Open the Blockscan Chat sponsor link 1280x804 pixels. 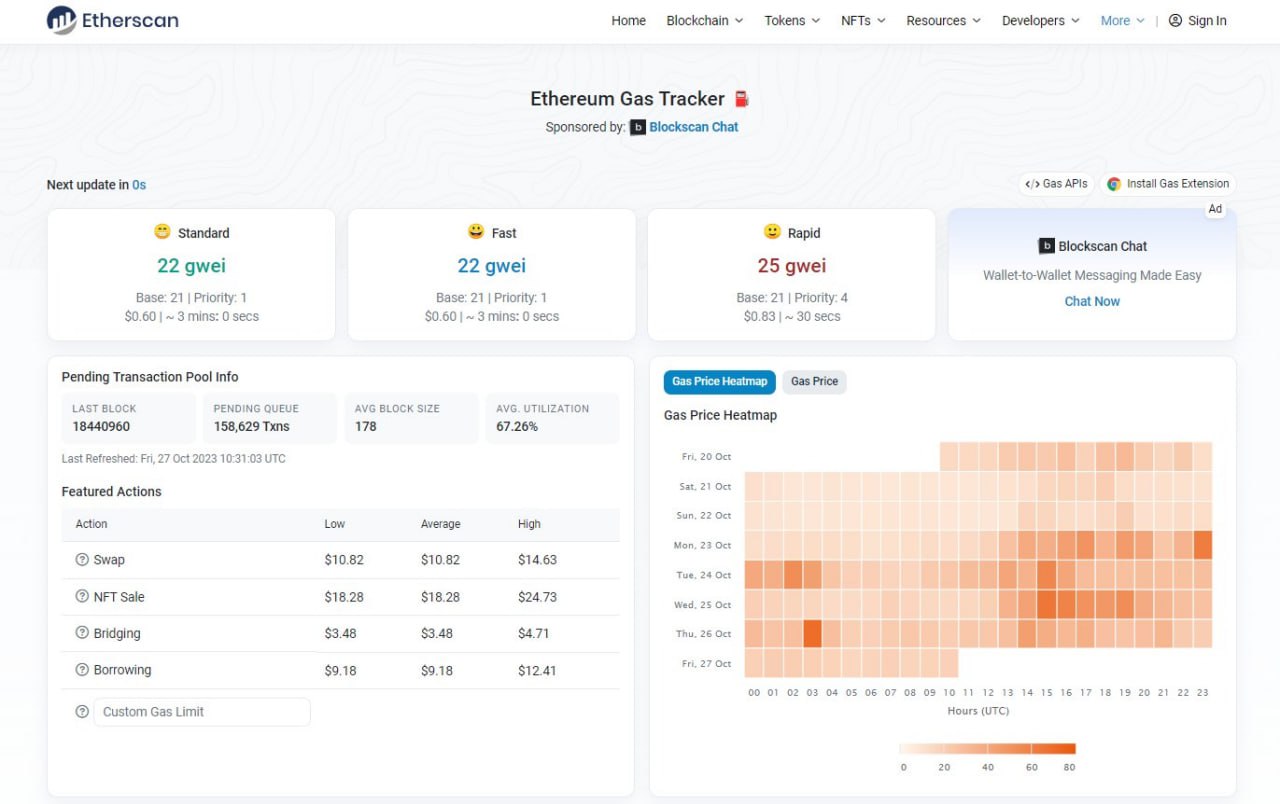click(694, 127)
